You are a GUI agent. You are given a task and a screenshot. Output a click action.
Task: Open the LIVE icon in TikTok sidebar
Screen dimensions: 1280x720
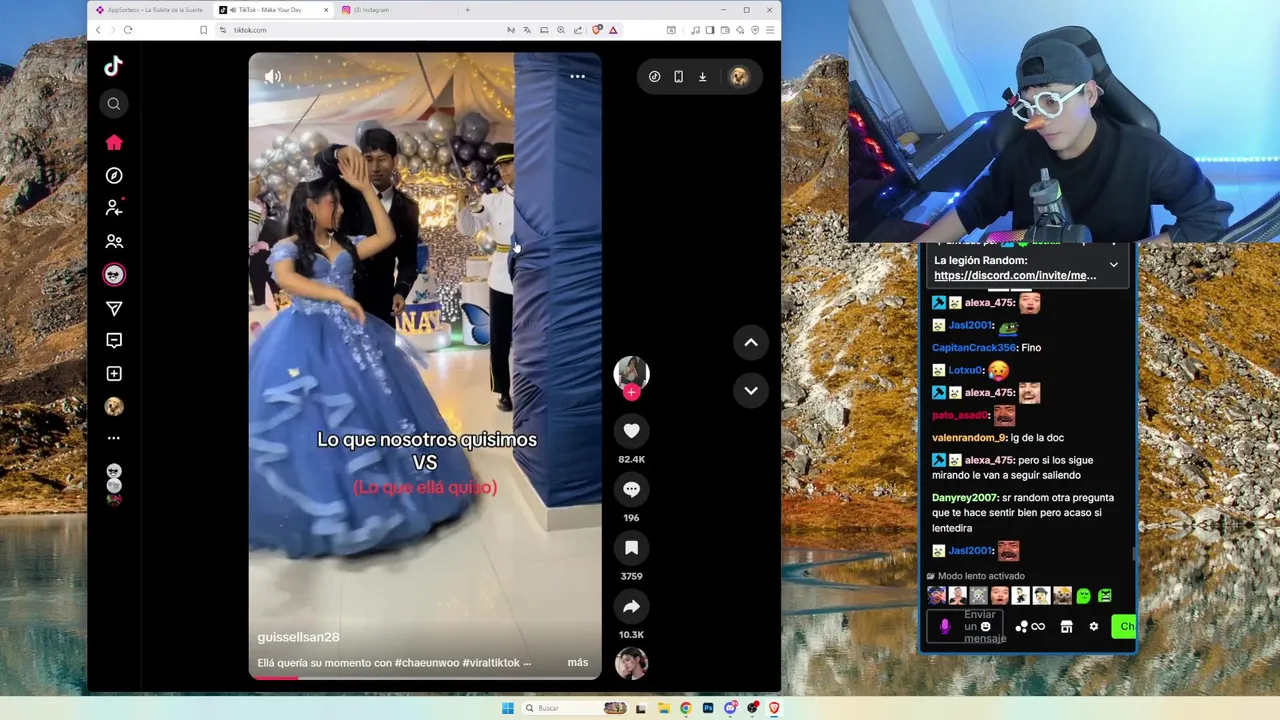point(114,275)
